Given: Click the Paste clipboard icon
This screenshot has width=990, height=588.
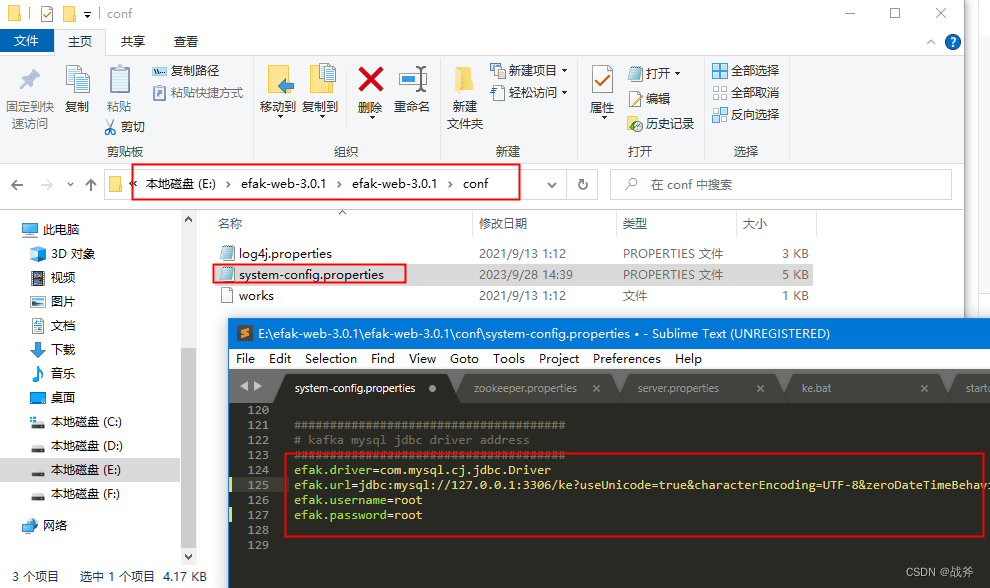Looking at the screenshot, I should [x=119, y=80].
